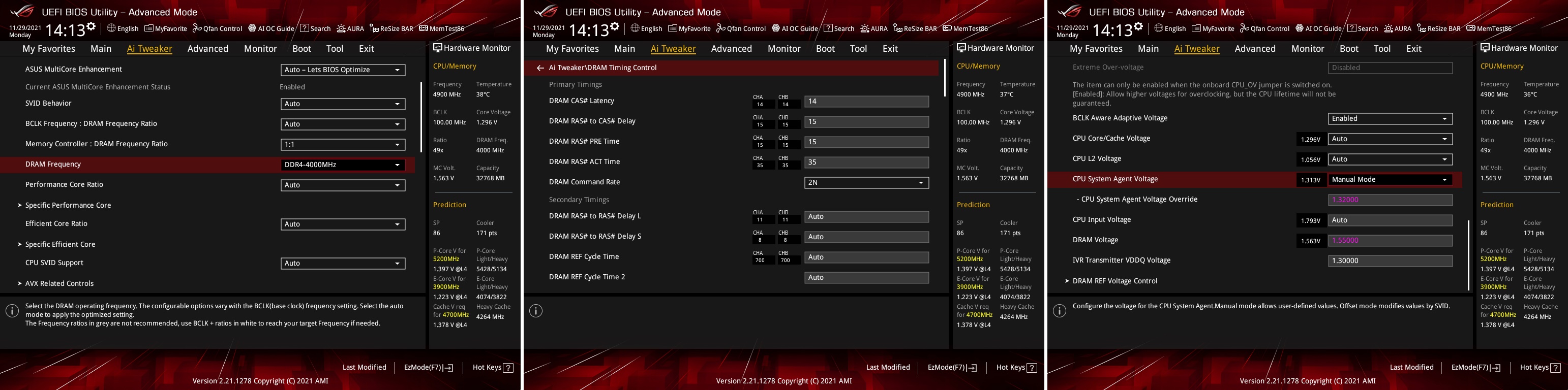
Task: Open the CPU L2 Voltage dropdown
Action: click(1390, 159)
